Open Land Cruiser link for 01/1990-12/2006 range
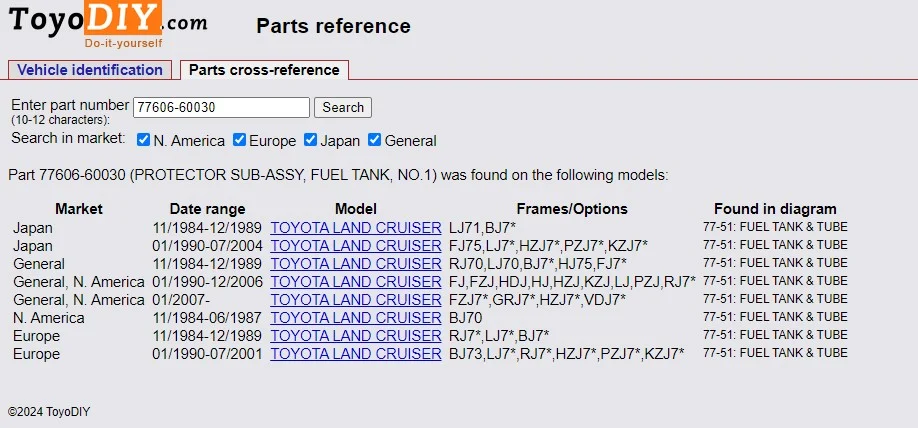918x428 pixels. point(355,282)
